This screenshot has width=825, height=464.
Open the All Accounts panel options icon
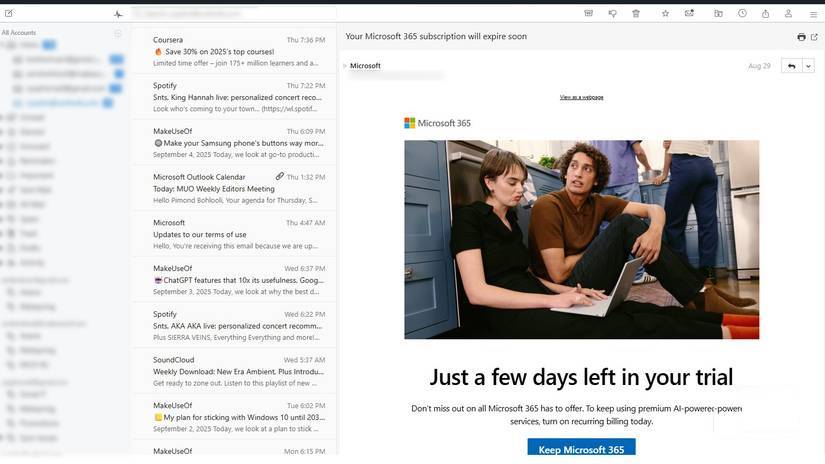(118, 34)
